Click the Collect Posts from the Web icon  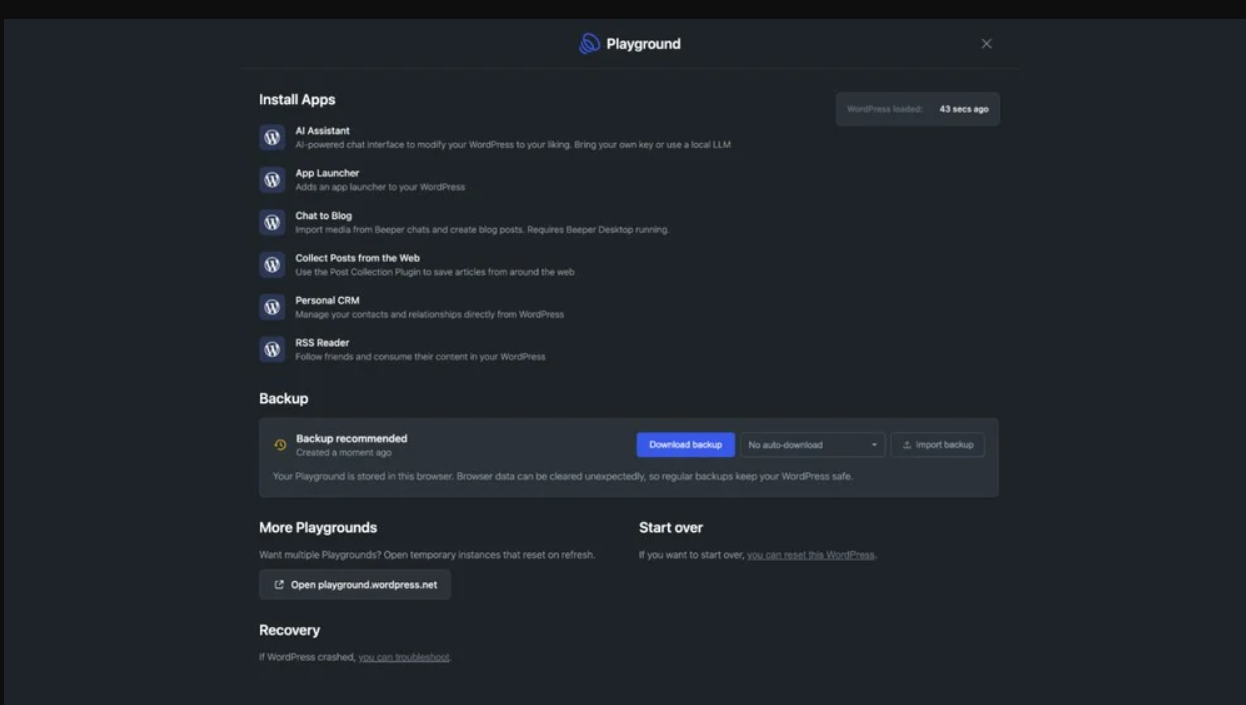click(272, 265)
